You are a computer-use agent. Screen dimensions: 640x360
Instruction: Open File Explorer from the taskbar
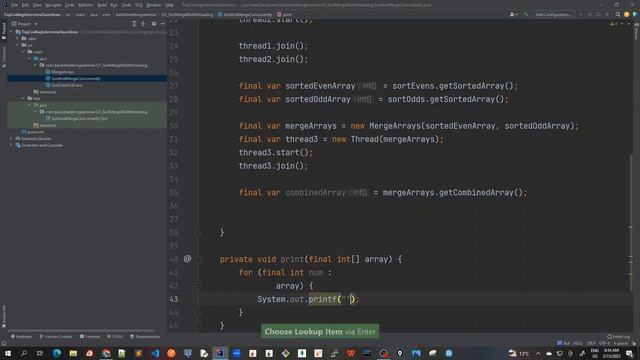(73, 353)
